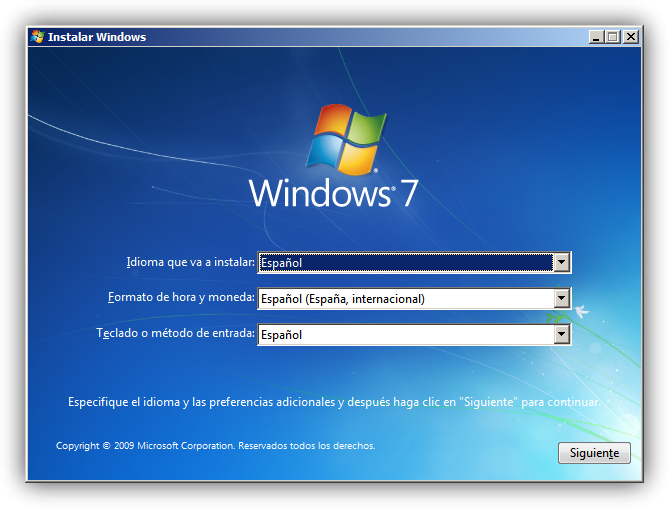669x508 pixels.
Task: Click the Microsoft copyright notice text
Action: click(215, 446)
